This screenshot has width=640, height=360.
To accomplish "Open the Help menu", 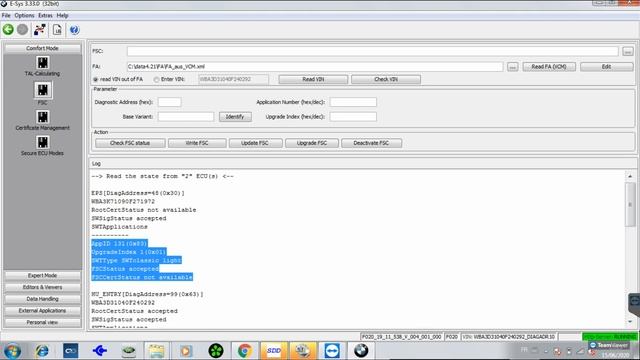I will pyautogui.click(x=62, y=16).
